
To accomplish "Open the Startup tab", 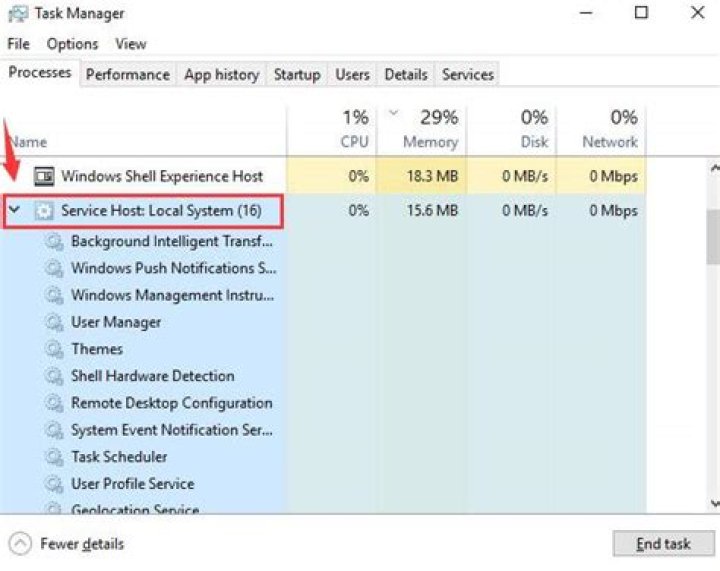I will [x=297, y=74].
